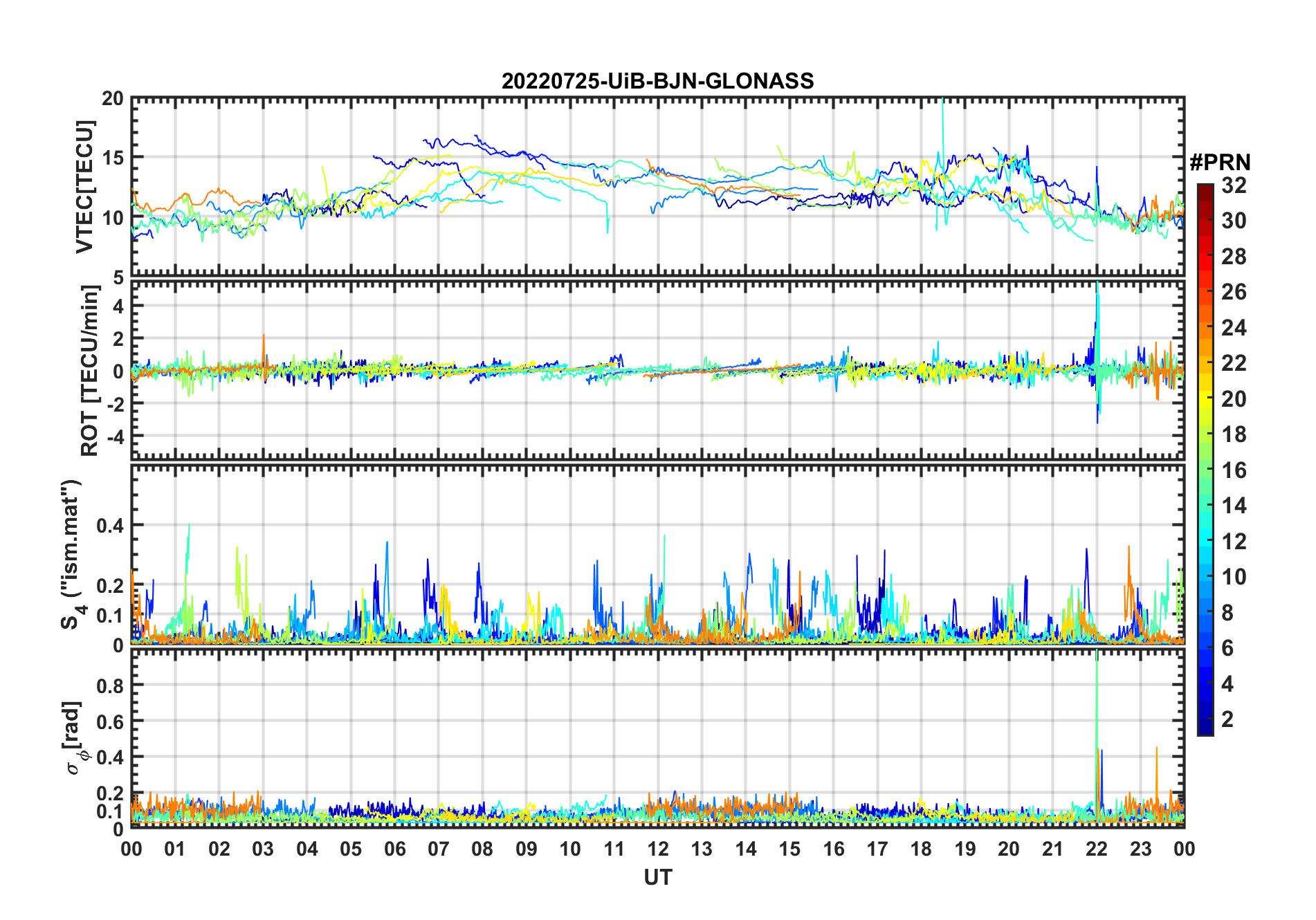The image size is (1316, 920).
Task: Click the UT axis hour label 18
Action: click(921, 849)
